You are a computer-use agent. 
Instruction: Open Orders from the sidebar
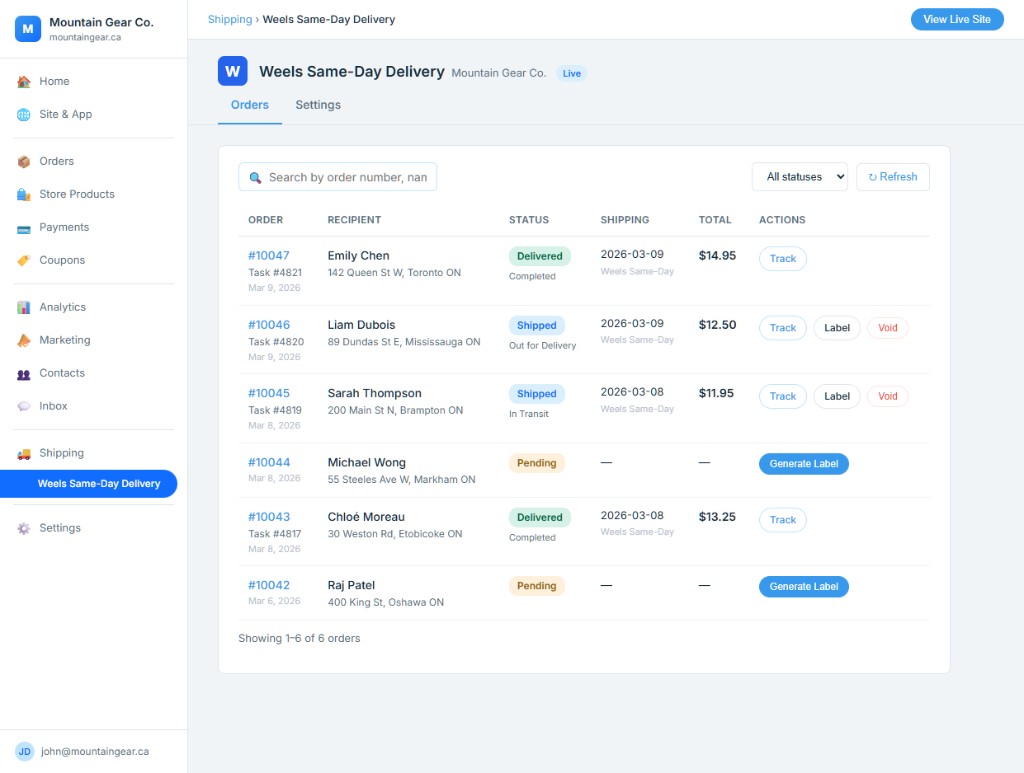click(56, 161)
